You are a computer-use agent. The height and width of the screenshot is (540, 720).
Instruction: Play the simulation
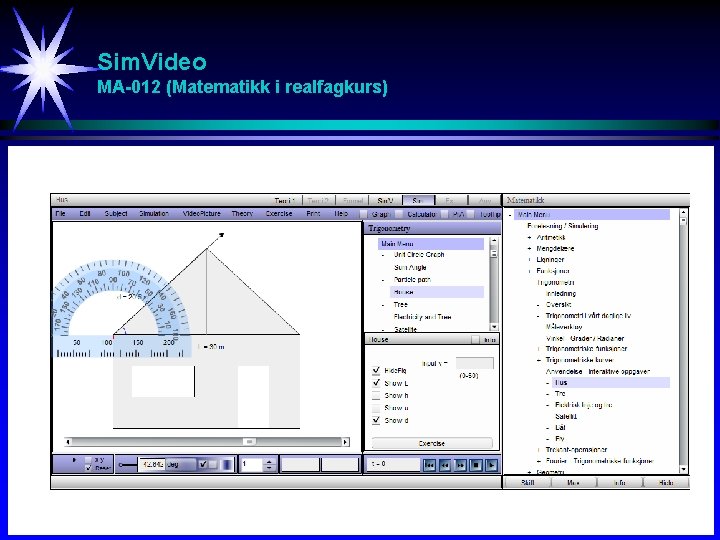coord(491,465)
